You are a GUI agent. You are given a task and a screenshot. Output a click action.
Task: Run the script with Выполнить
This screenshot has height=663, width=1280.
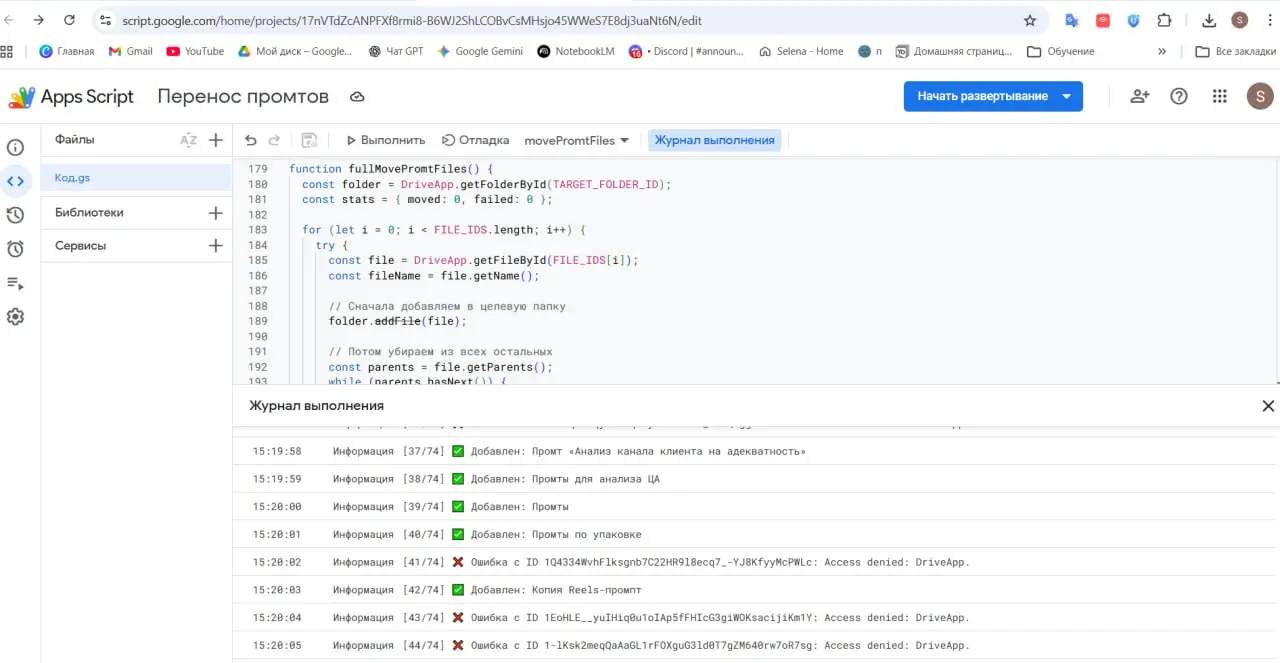[x=386, y=140]
